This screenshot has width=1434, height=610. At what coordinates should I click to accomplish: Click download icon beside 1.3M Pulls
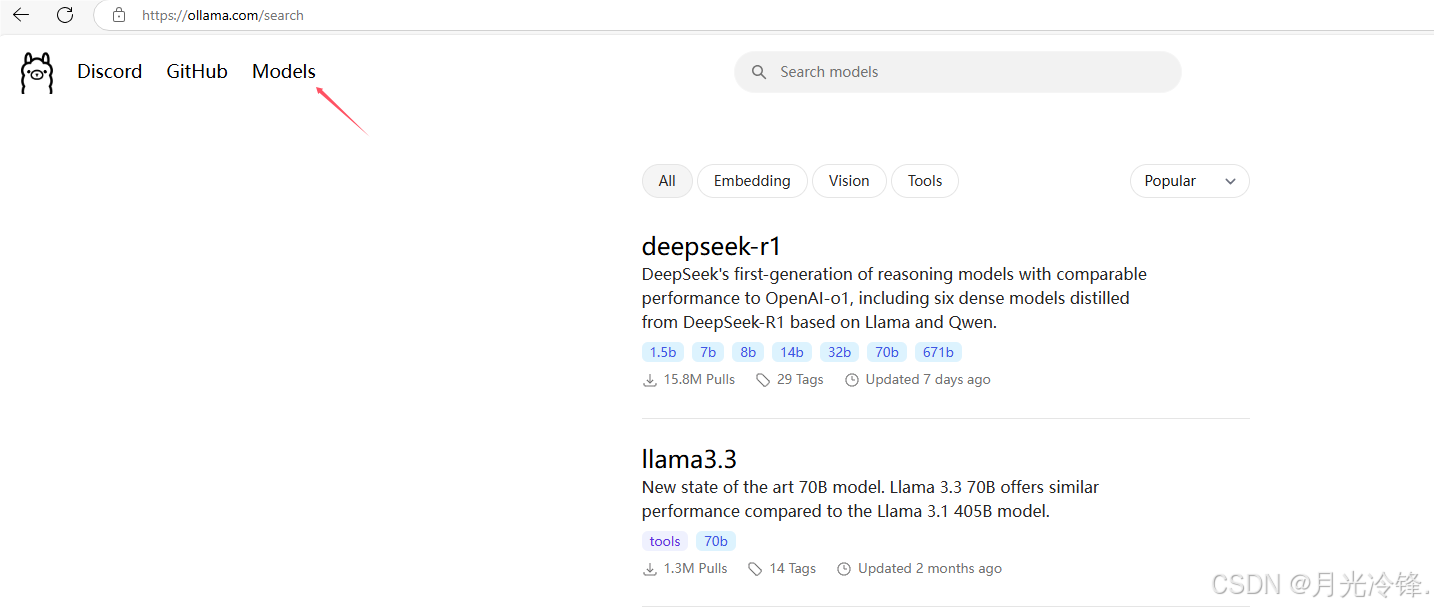650,569
